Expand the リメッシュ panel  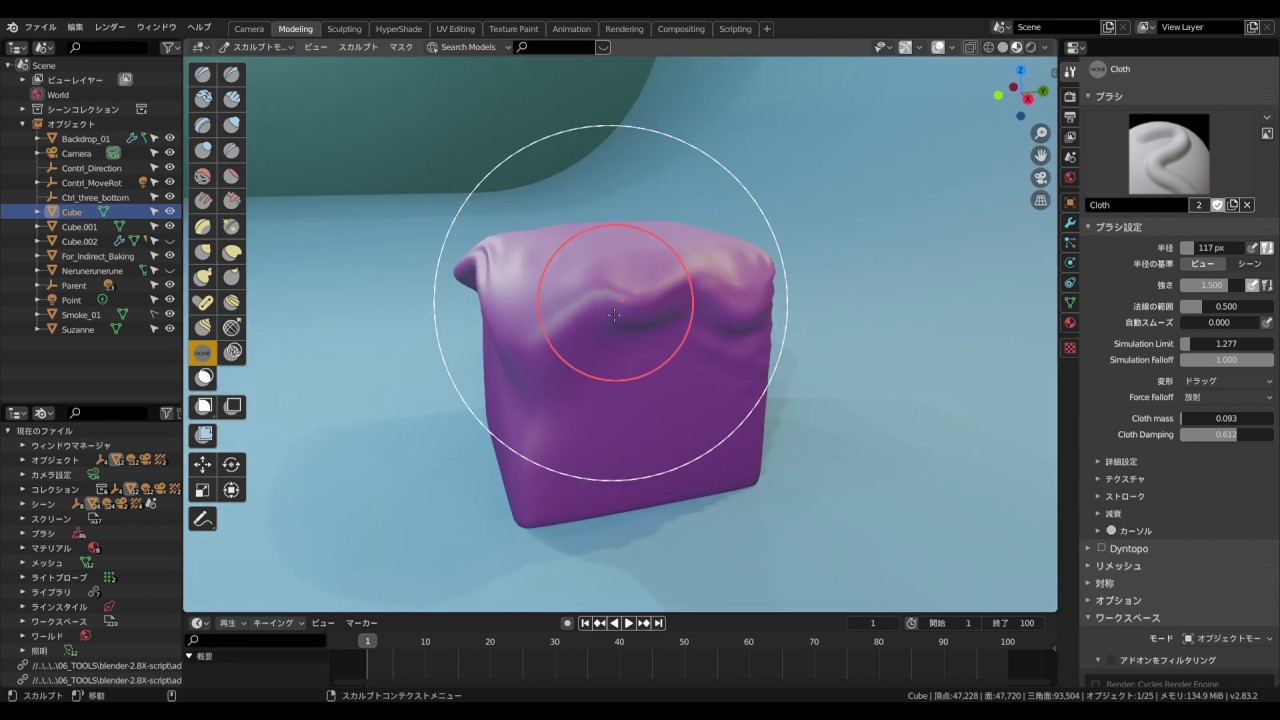1117,566
